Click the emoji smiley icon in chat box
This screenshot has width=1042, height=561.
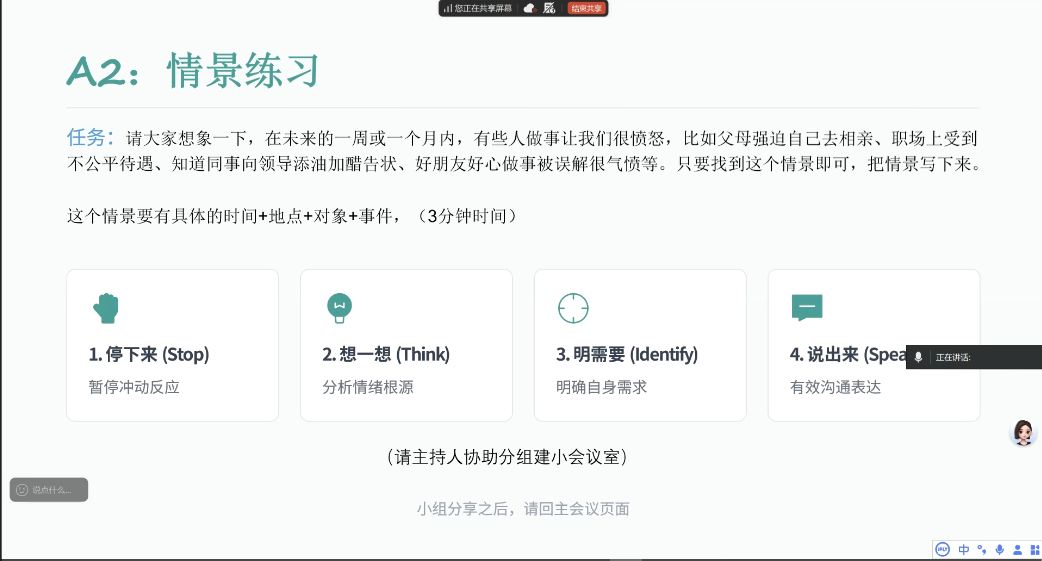coord(22,490)
